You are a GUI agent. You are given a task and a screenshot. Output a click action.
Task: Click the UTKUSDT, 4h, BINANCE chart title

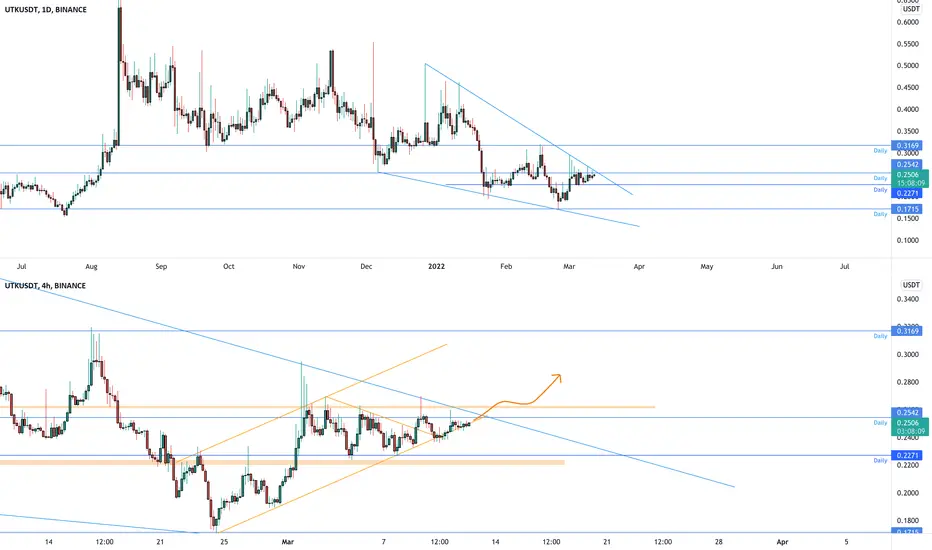point(45,285)
